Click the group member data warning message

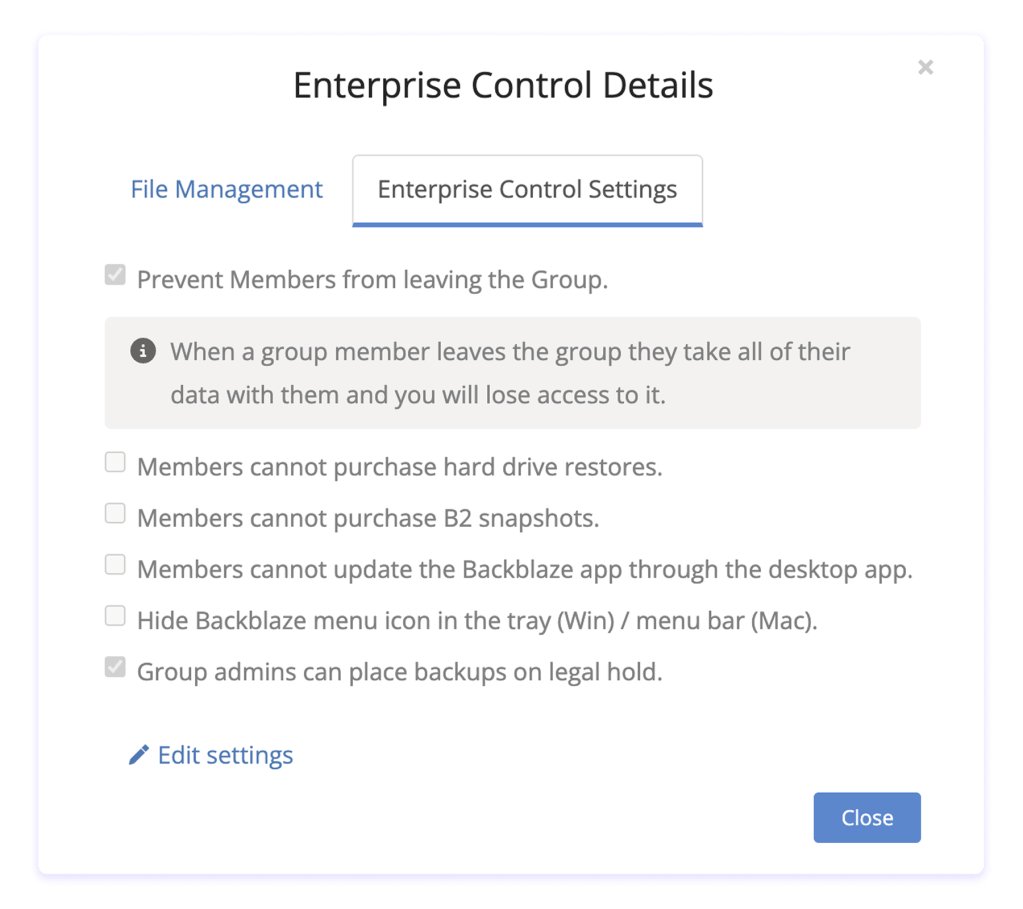click(512, 373)
